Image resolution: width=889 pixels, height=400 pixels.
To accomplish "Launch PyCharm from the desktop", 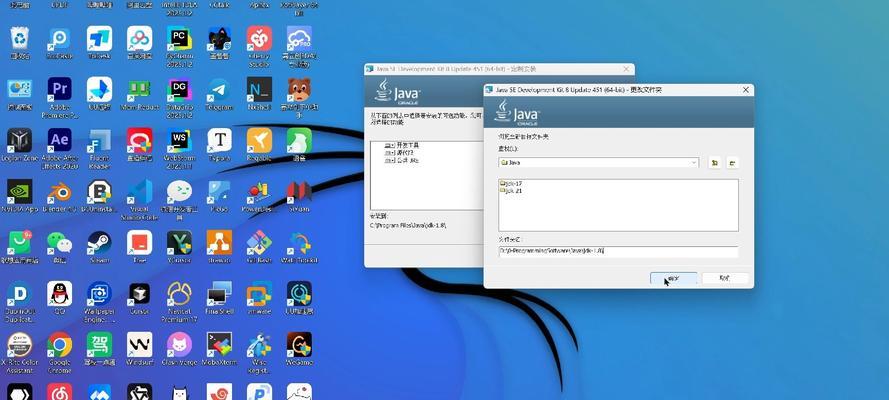I will click(179, 42).
